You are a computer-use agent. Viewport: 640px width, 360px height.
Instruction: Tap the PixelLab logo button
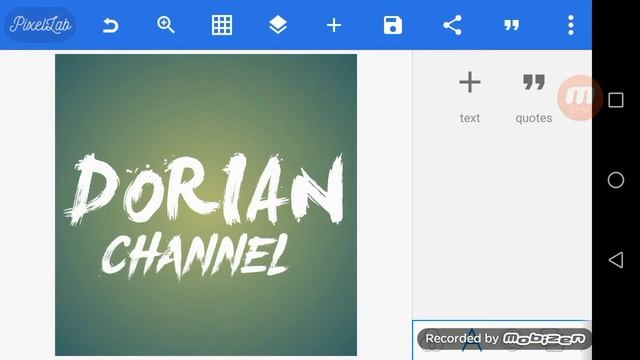[x=40, y=25]
